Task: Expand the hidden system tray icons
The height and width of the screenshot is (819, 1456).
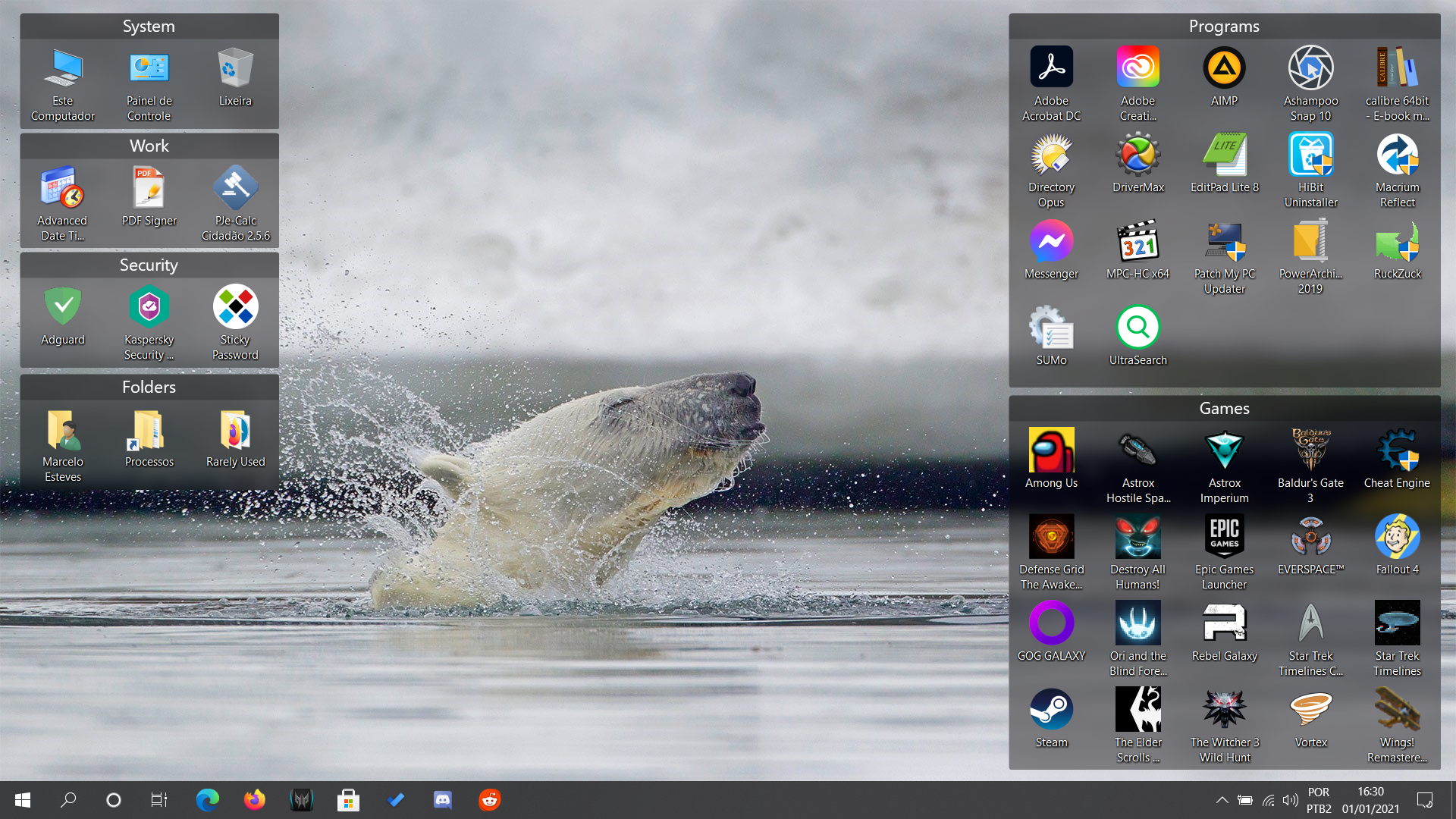Action: pos(1222,800)
